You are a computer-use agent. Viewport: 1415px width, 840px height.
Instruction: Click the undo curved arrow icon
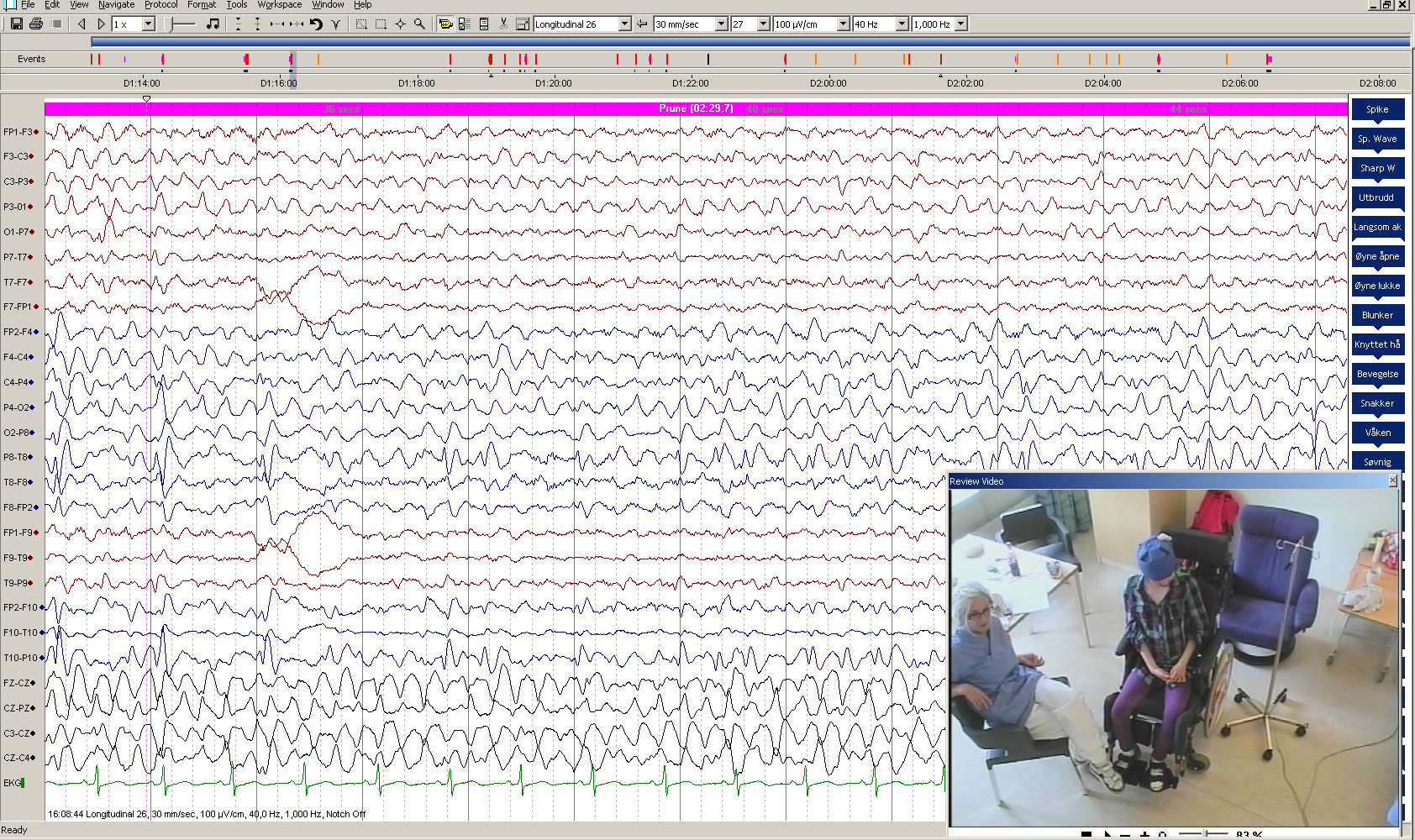316,24
